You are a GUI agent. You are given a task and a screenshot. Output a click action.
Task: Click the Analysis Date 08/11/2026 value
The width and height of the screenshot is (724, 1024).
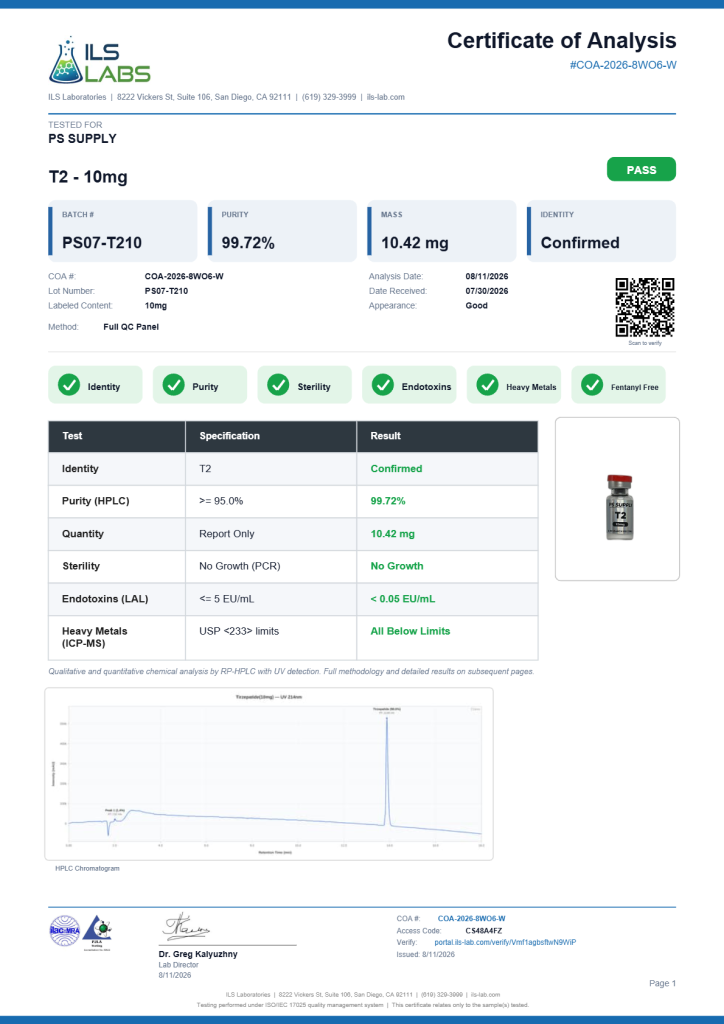pos(486,276)
